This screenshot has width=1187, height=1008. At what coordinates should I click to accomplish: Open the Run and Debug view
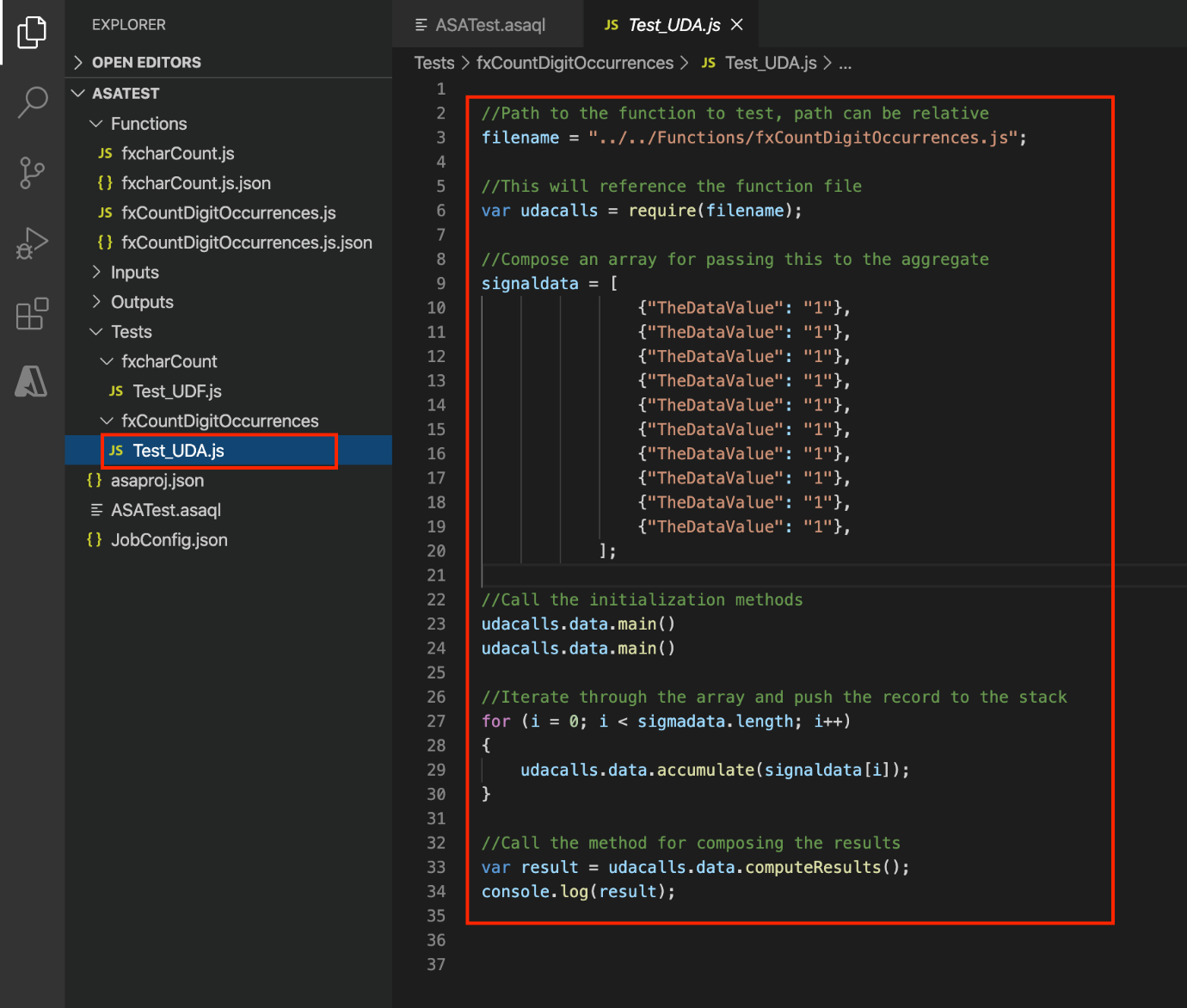click(x=32, y=243)
